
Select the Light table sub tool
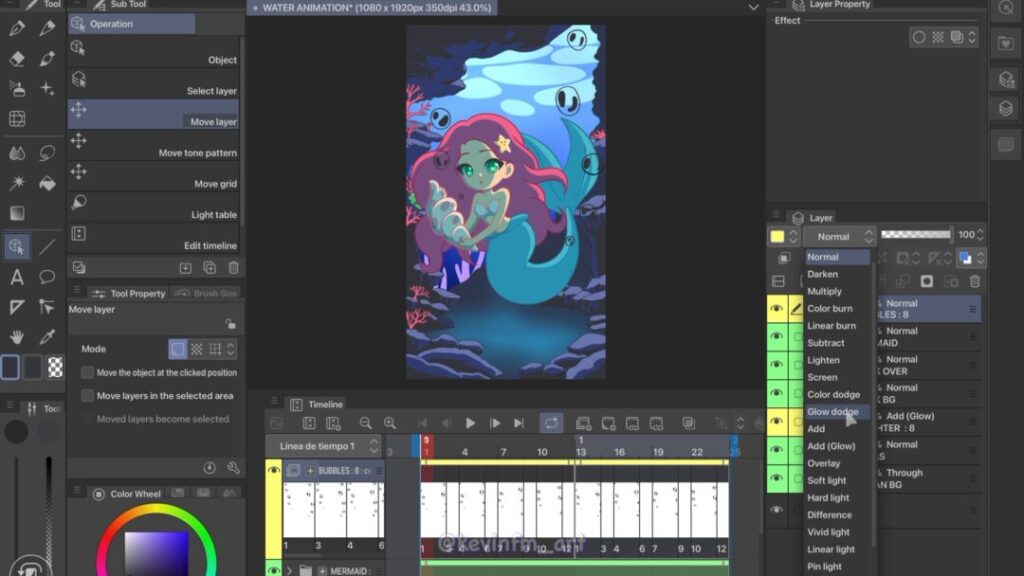(153, 208)
